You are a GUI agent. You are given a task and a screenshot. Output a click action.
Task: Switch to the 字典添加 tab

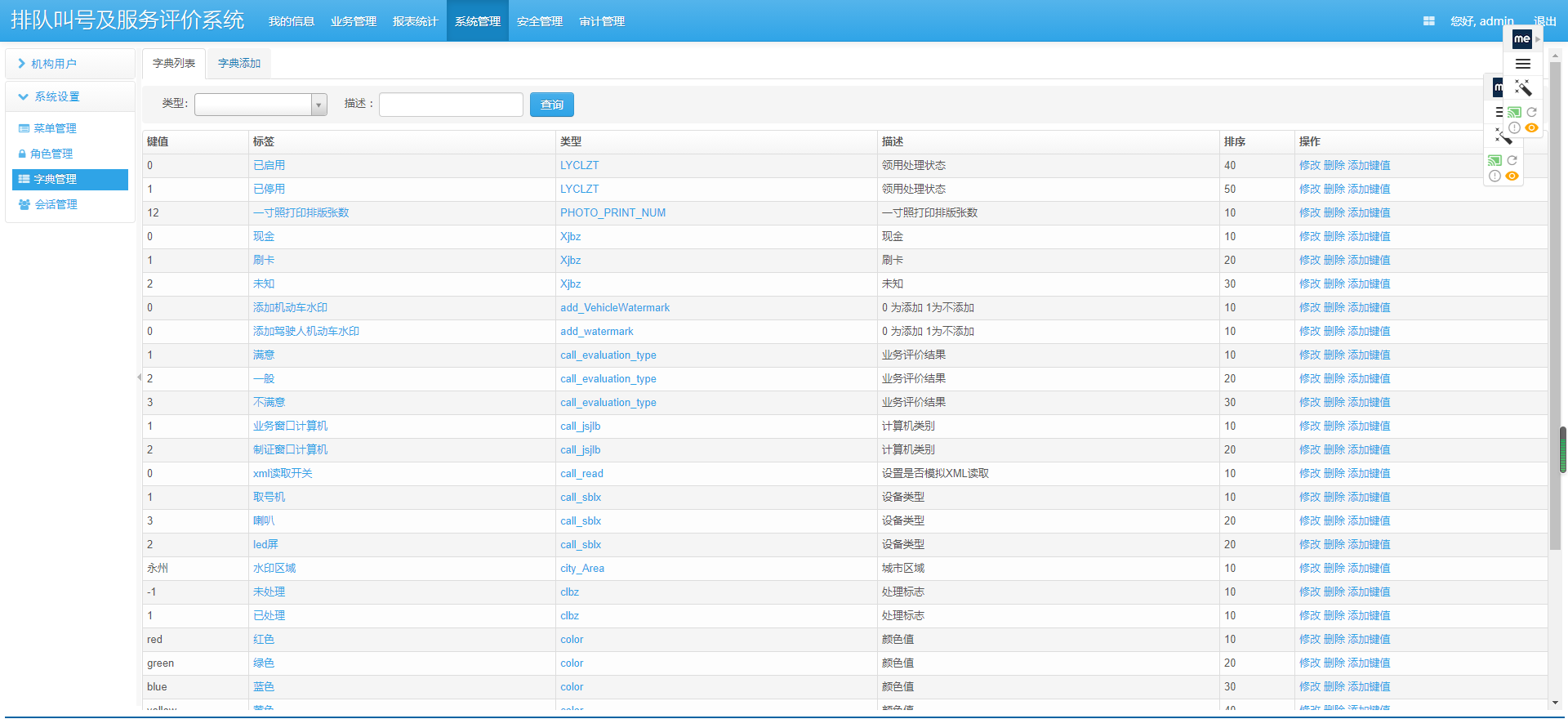239,63
